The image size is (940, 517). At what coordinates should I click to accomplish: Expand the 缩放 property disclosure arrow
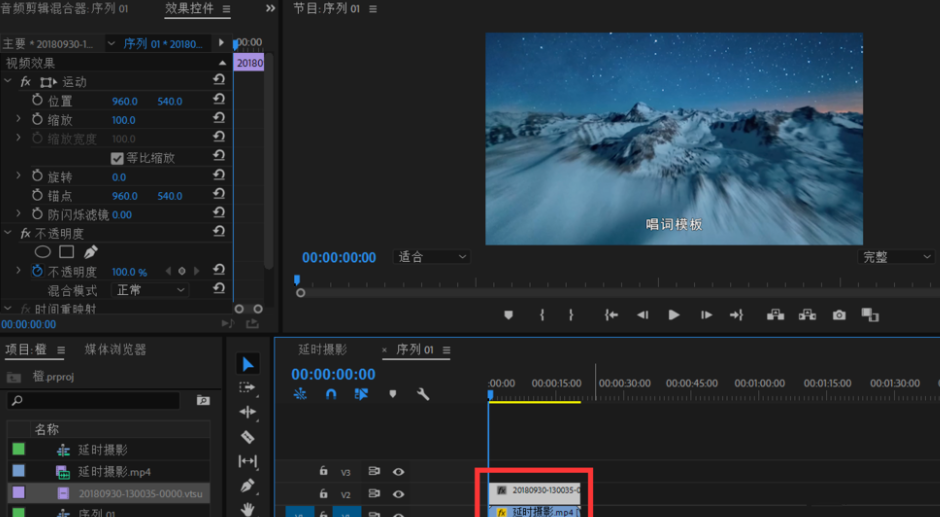pos(18,120)
